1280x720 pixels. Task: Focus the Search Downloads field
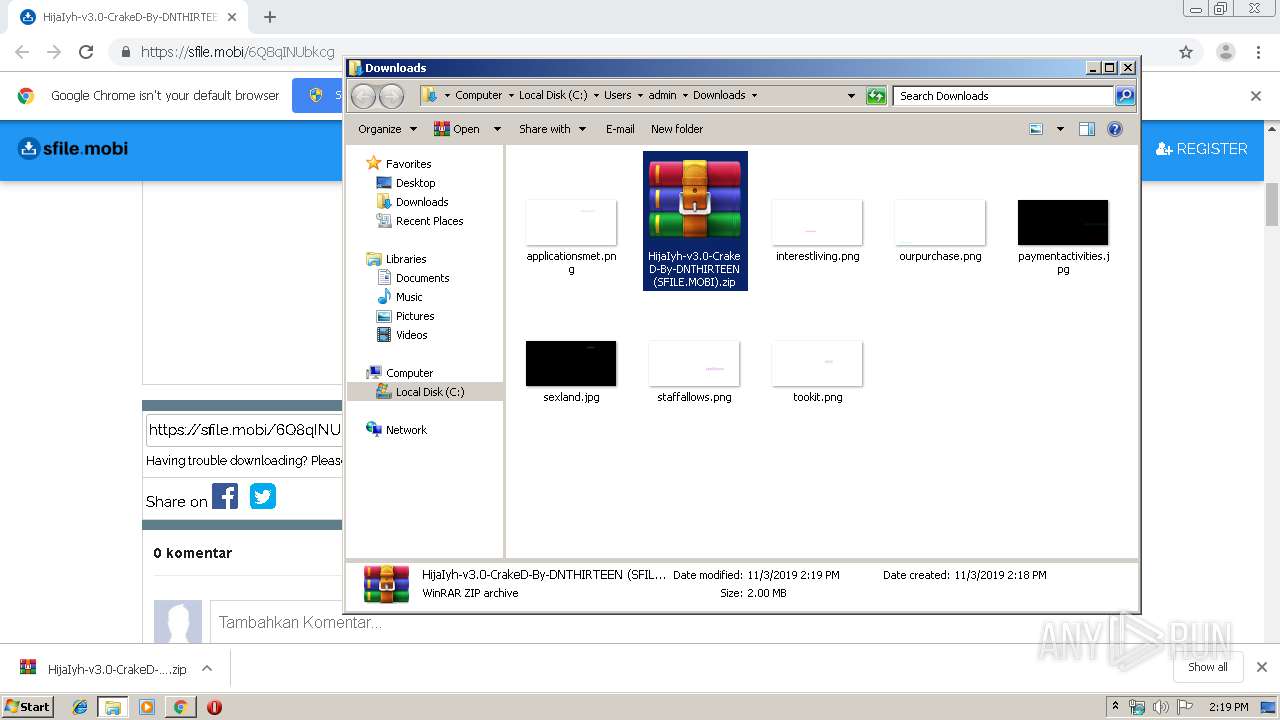pyautogui.click(x=1003, y=96)
